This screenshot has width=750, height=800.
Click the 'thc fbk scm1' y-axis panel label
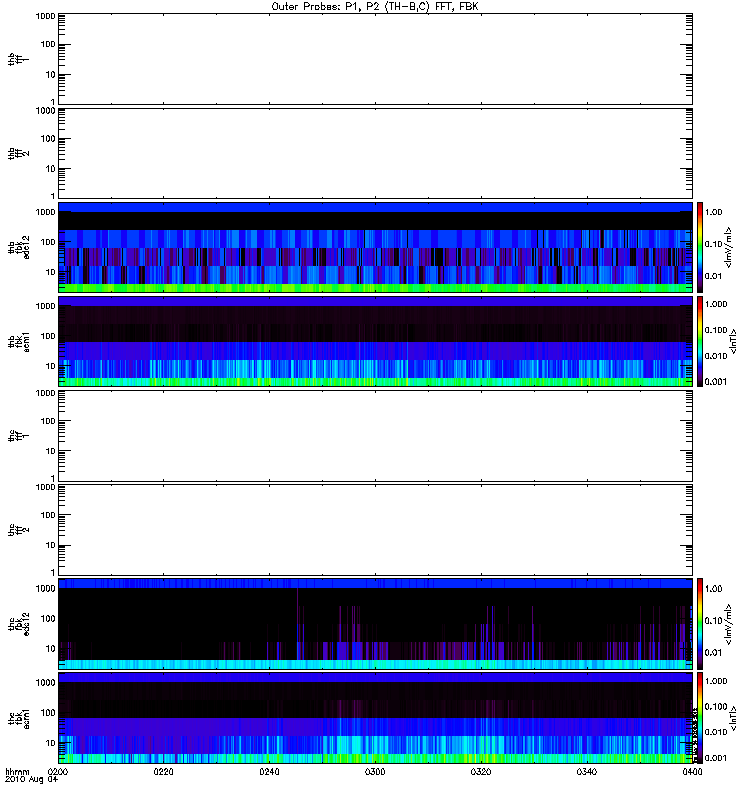point(19,718)
